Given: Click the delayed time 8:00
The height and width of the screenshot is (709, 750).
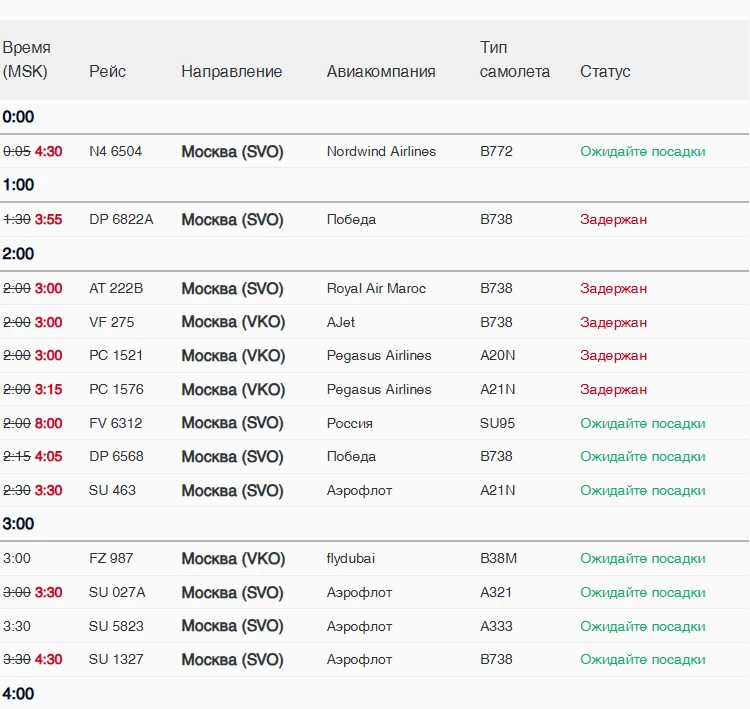Looking at the screenshot, I should click(x=48, y=423).
